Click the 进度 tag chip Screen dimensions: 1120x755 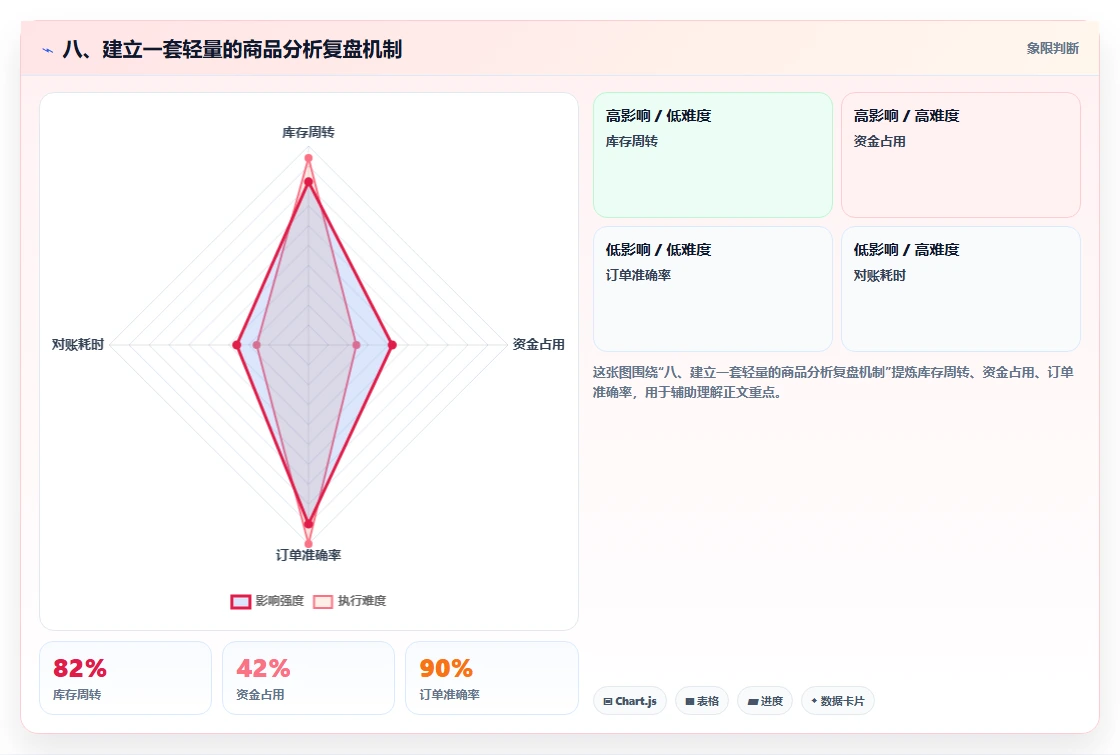(765, 701)
